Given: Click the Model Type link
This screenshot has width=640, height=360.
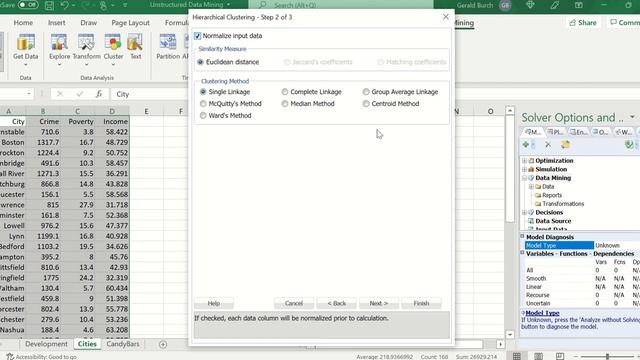Looking at the screenshot, I should pos(542,313).
